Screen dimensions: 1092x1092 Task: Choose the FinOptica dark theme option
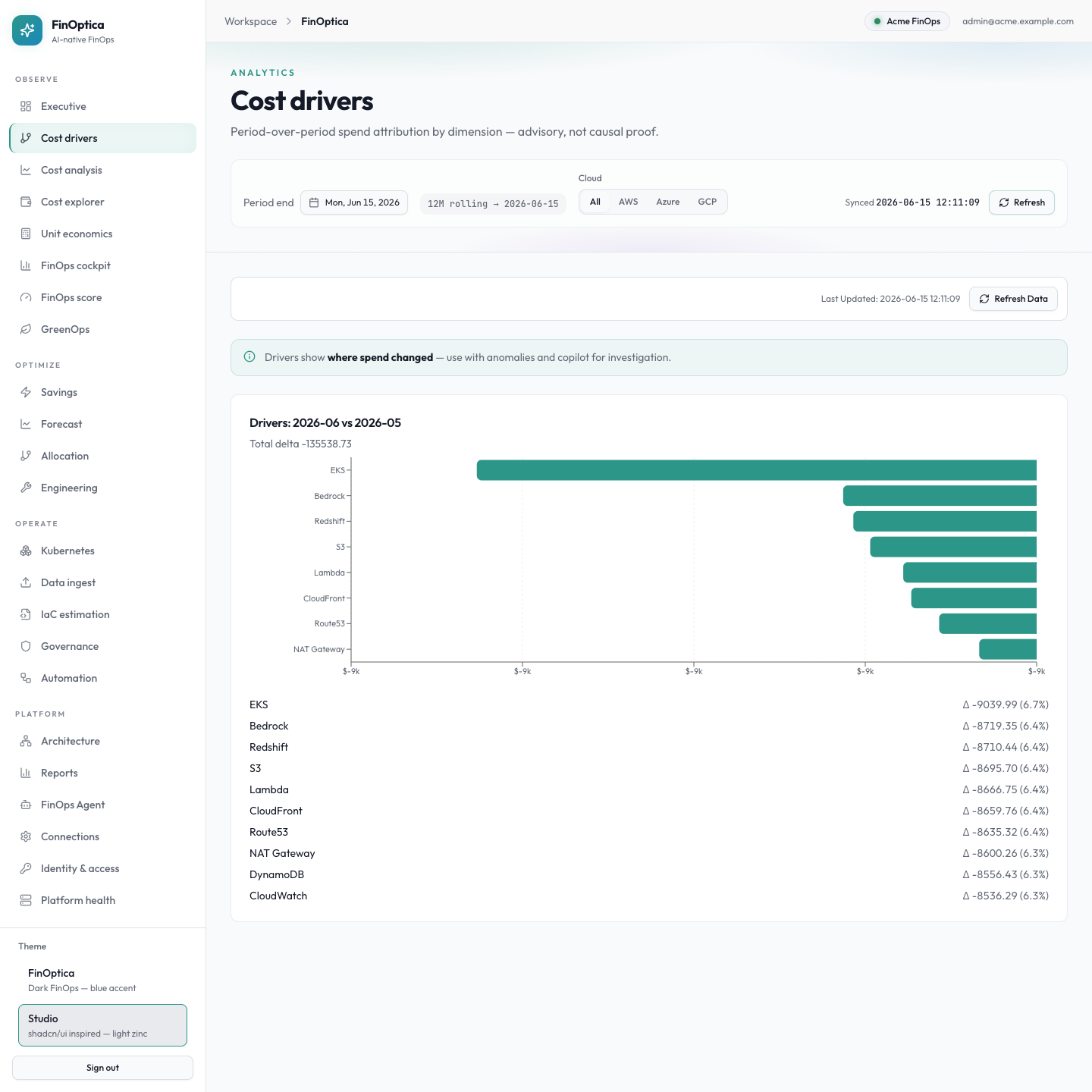[x=102, y=980]
